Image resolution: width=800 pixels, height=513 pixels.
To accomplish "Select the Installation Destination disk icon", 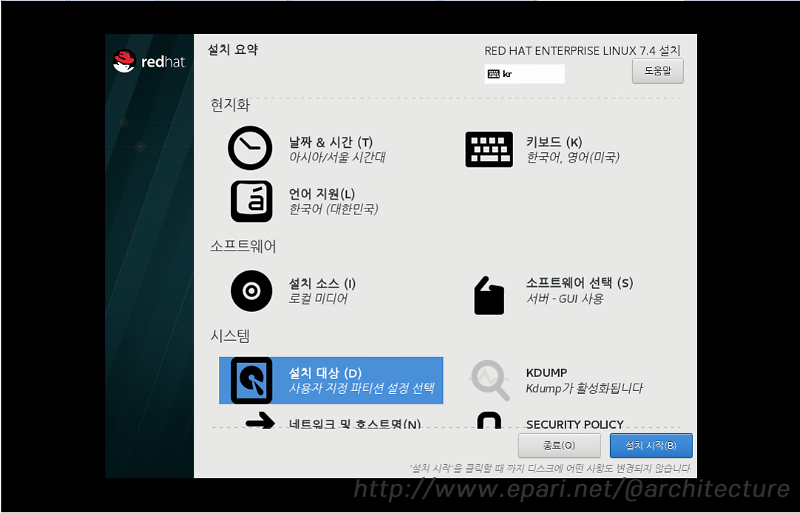I will click(x=251, y=380).
